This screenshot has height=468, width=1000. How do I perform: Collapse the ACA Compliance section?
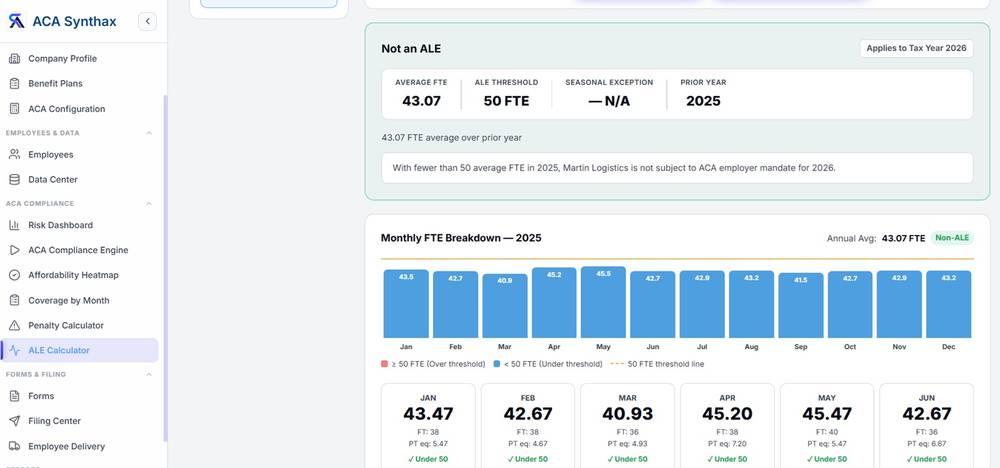[149, 203]
